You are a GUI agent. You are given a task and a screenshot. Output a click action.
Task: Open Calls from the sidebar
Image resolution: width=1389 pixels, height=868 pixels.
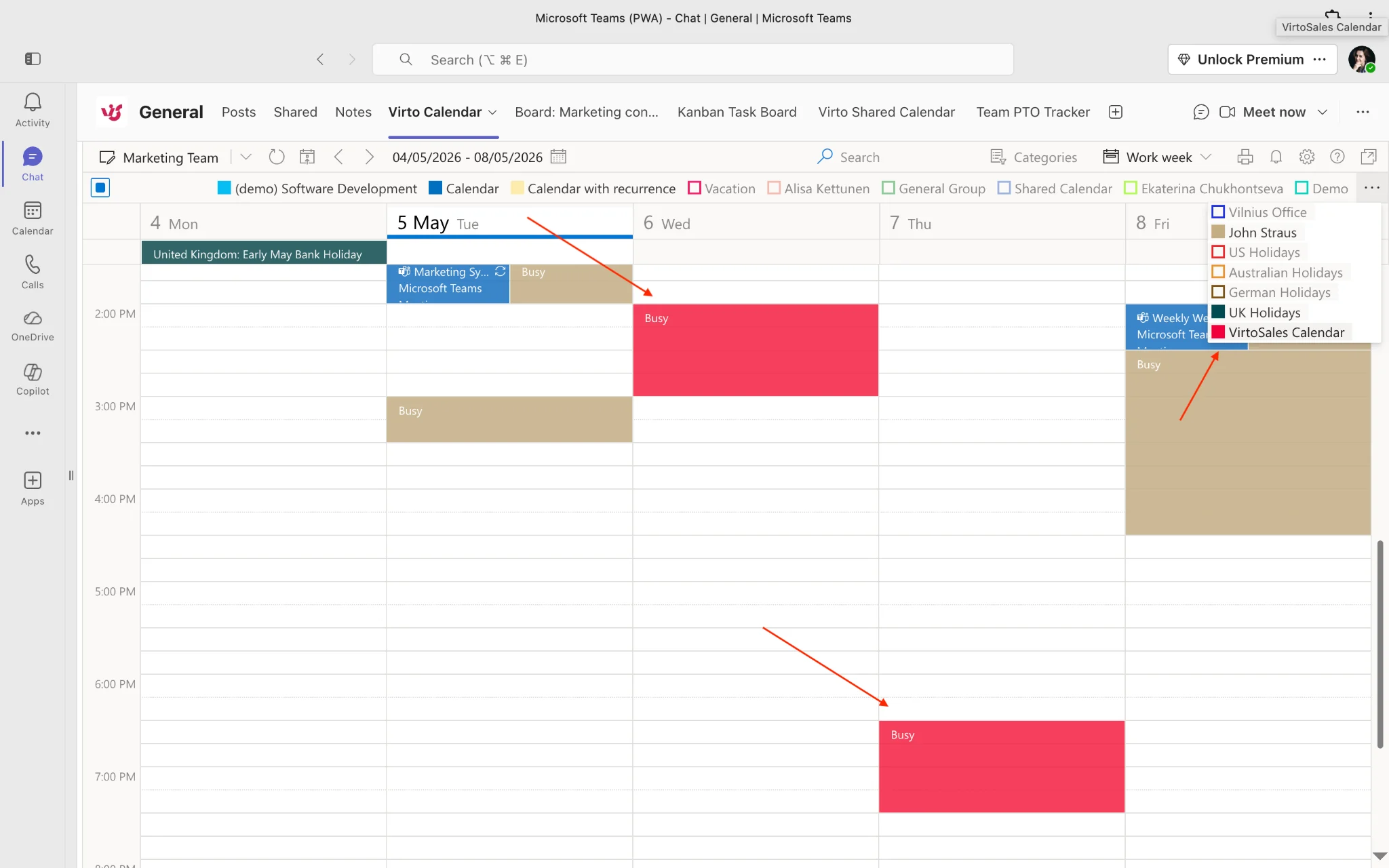click(x=33, y=273)
